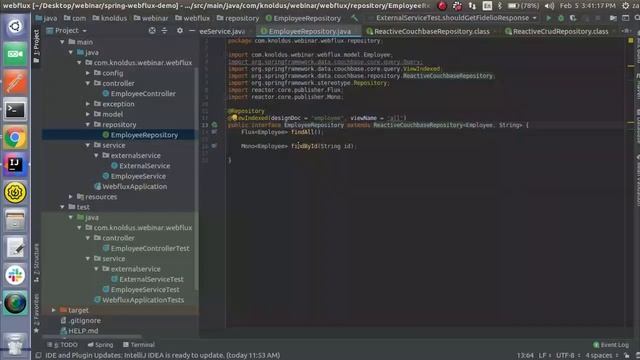Screen dimensions: 640x360
Task: Expand the model package
Action: 88,114
